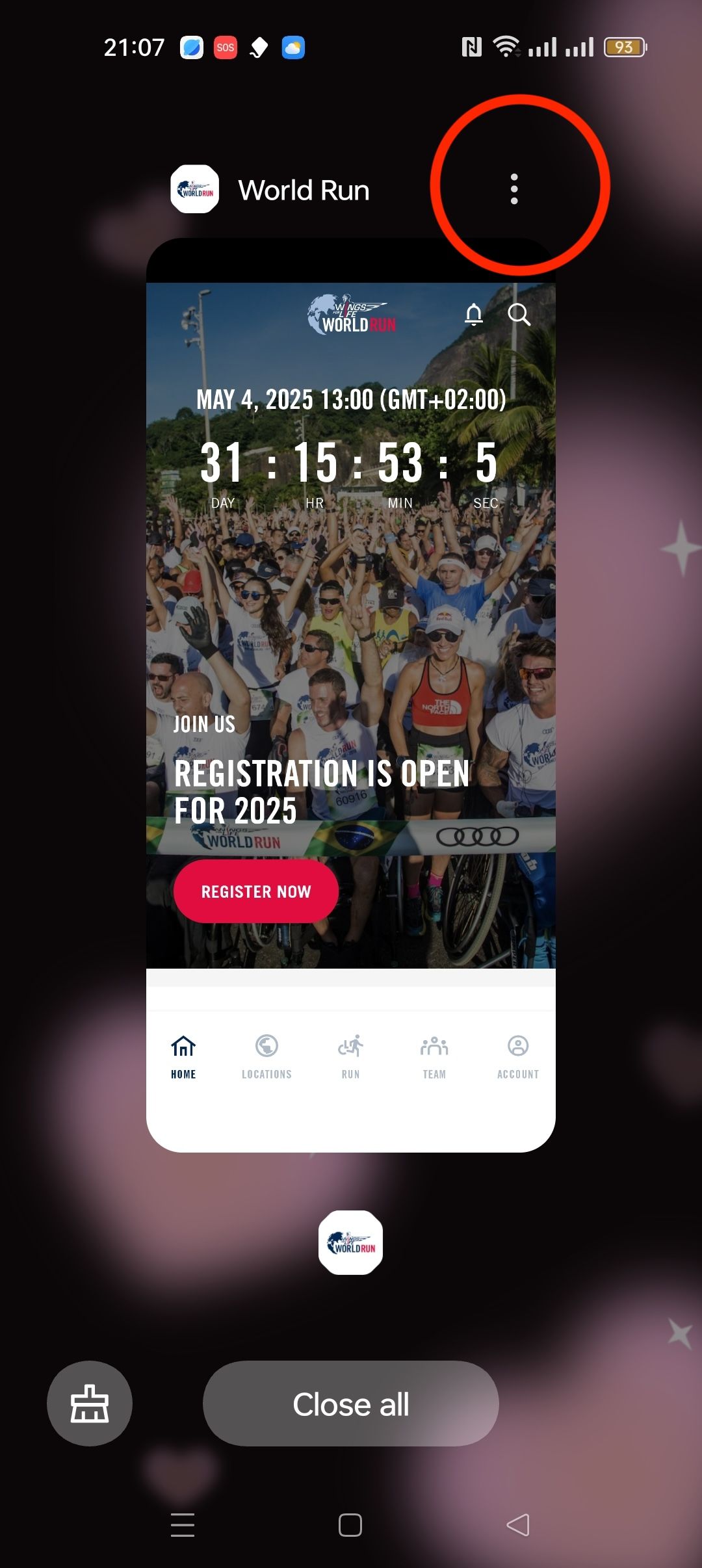Viewport: 702px width, 1568px height.
Task: Tap the recent apps navigation button
Action: point(183,1524)
